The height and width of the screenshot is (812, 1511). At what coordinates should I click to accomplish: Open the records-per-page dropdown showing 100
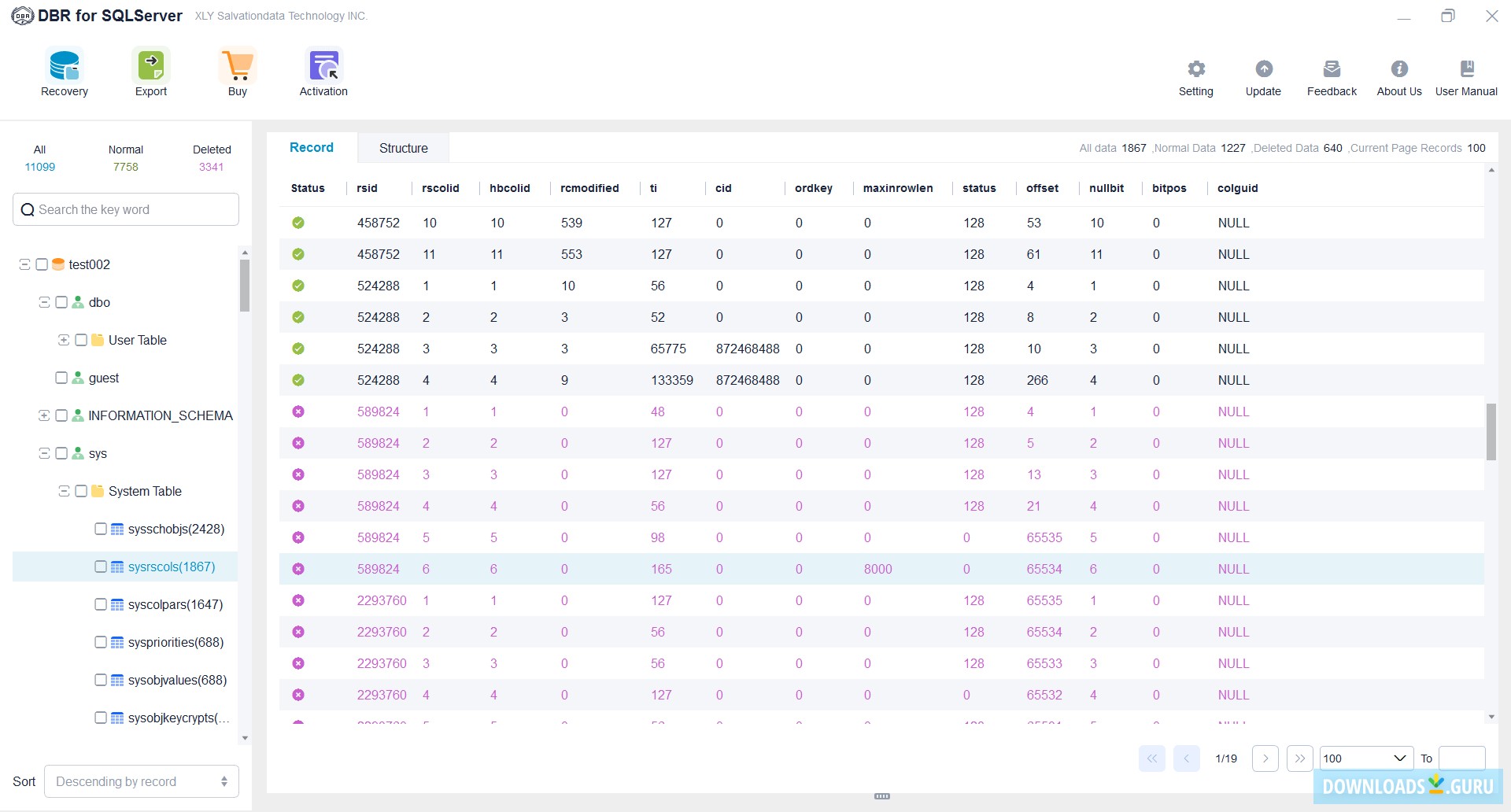tap(1366, 758)
